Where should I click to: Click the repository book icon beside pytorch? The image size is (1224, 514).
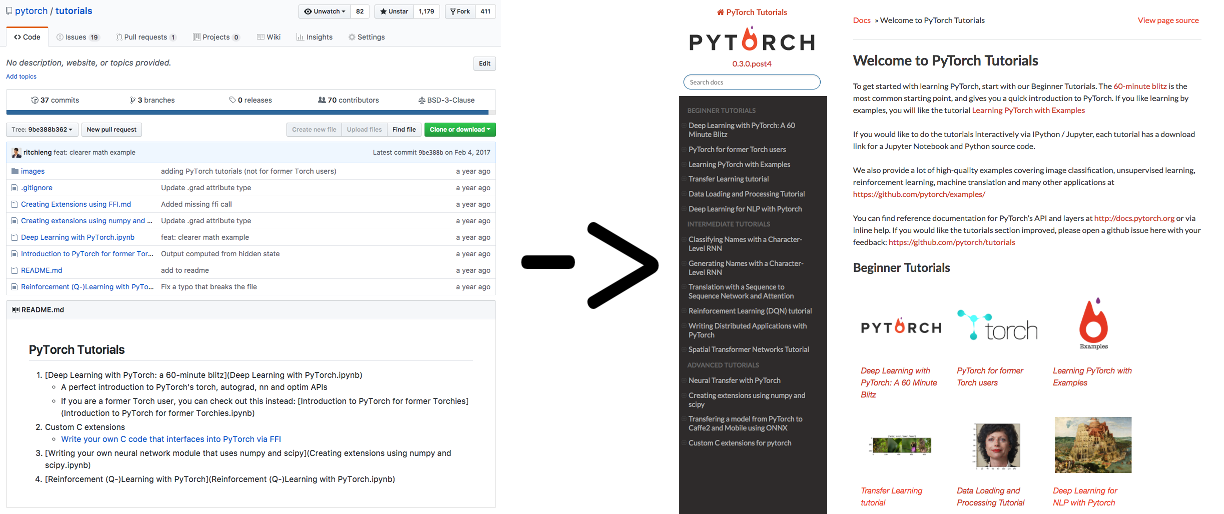[x=8, y=10]
